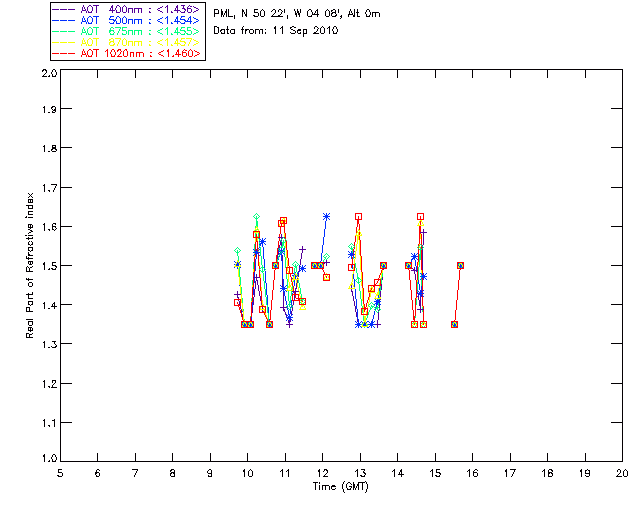
Task: Click the x-axis label 13
Action: click(x=360, y=473)
